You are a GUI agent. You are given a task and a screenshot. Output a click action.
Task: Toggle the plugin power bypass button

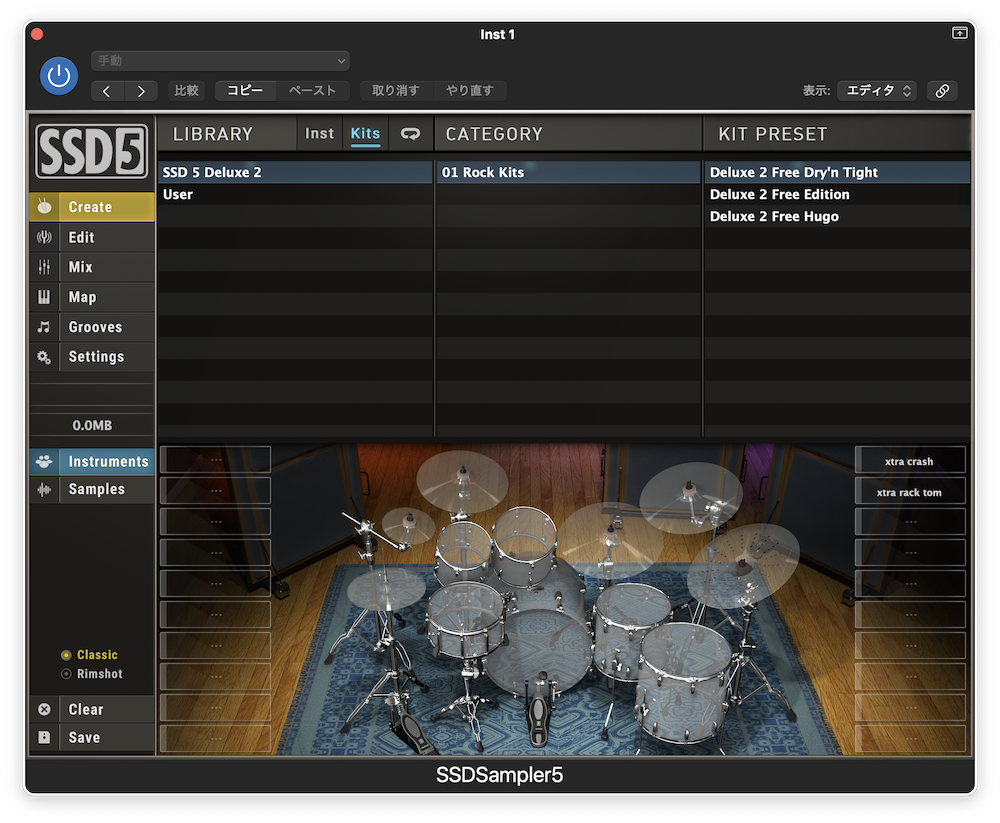click(59, 76)
